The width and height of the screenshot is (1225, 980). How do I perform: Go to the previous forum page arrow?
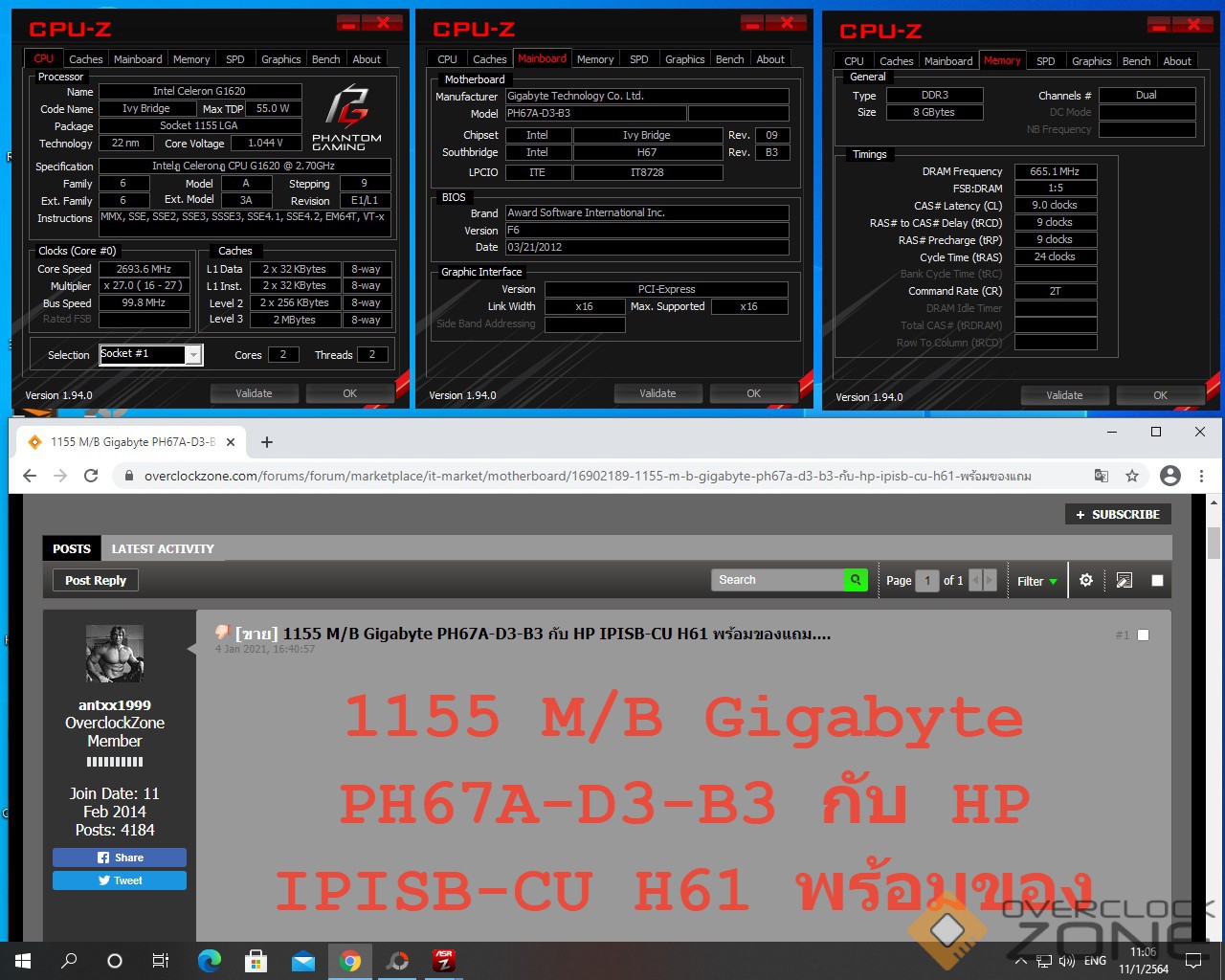click(976, 580)
